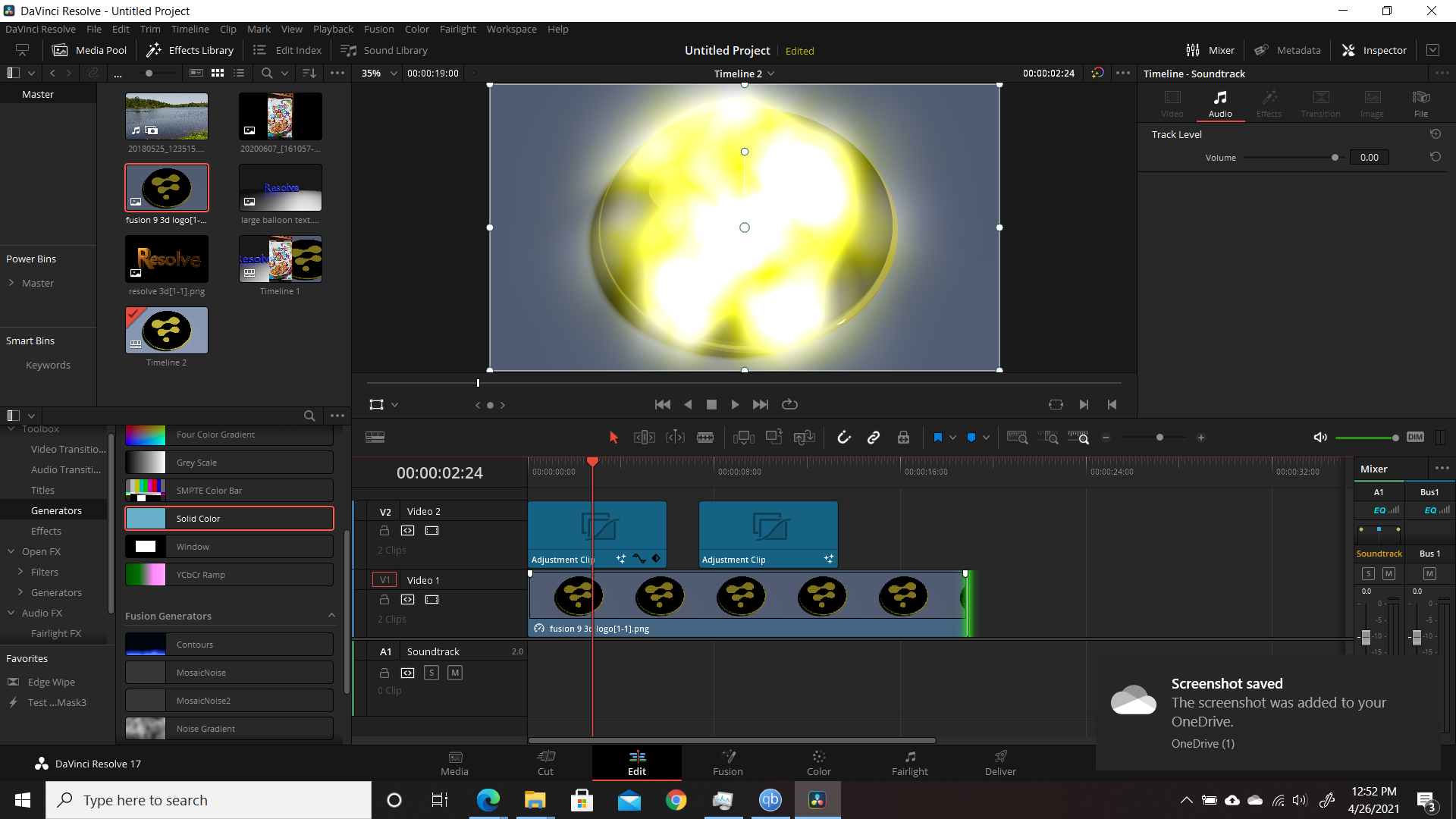This screenshot has width=1456, height=819.
Task: Open the Effects Library panel
Action: pyautogui.click(x=190, y=50)
